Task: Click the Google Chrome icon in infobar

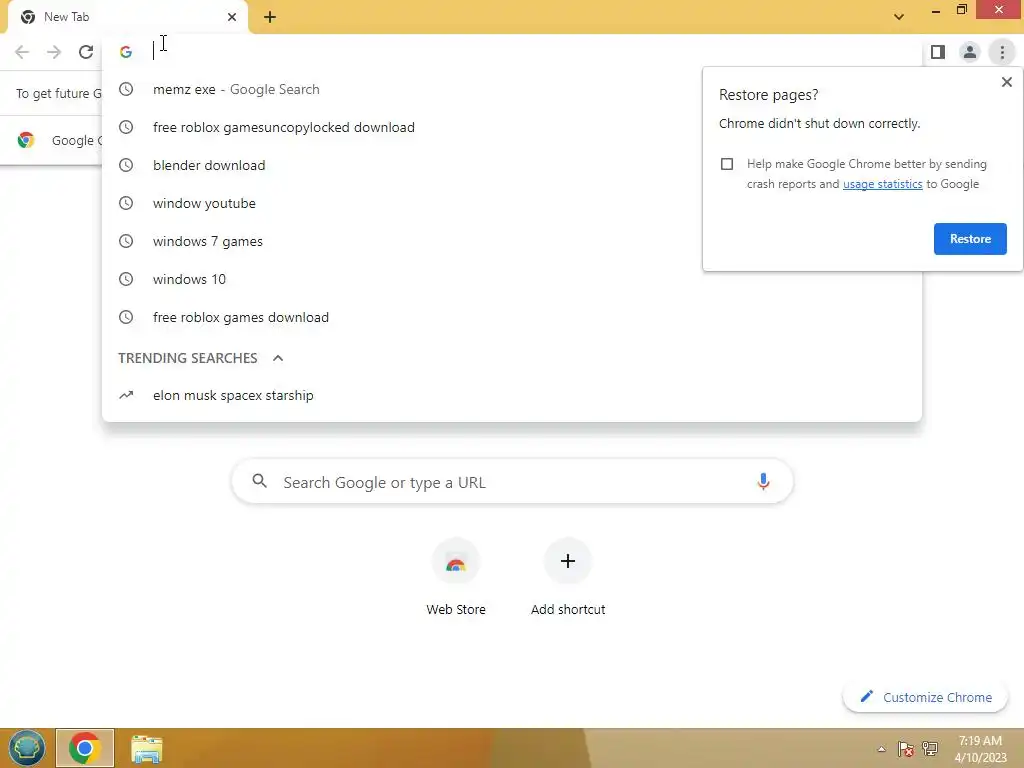Action: pyautogui.click(x=26, y=140)
